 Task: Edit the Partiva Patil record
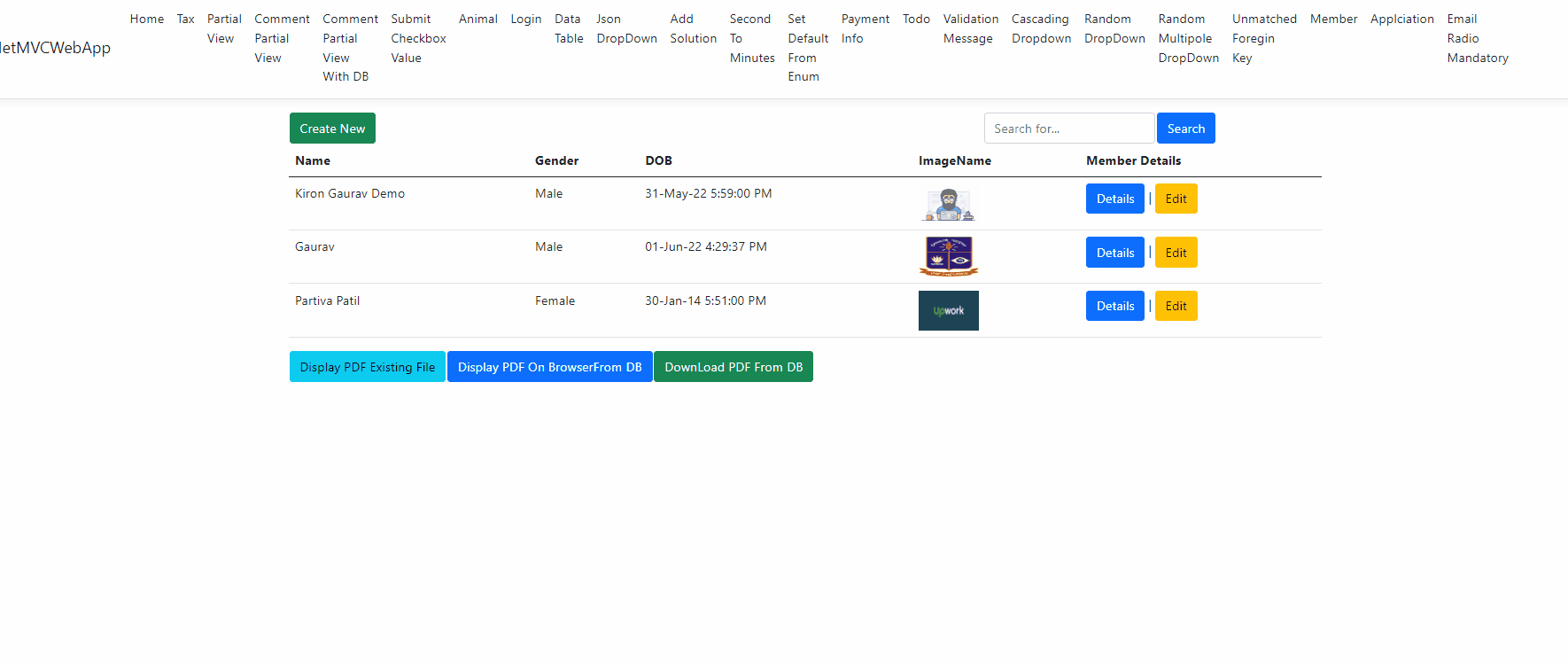pyautogui.click(x=1176, y=306)
